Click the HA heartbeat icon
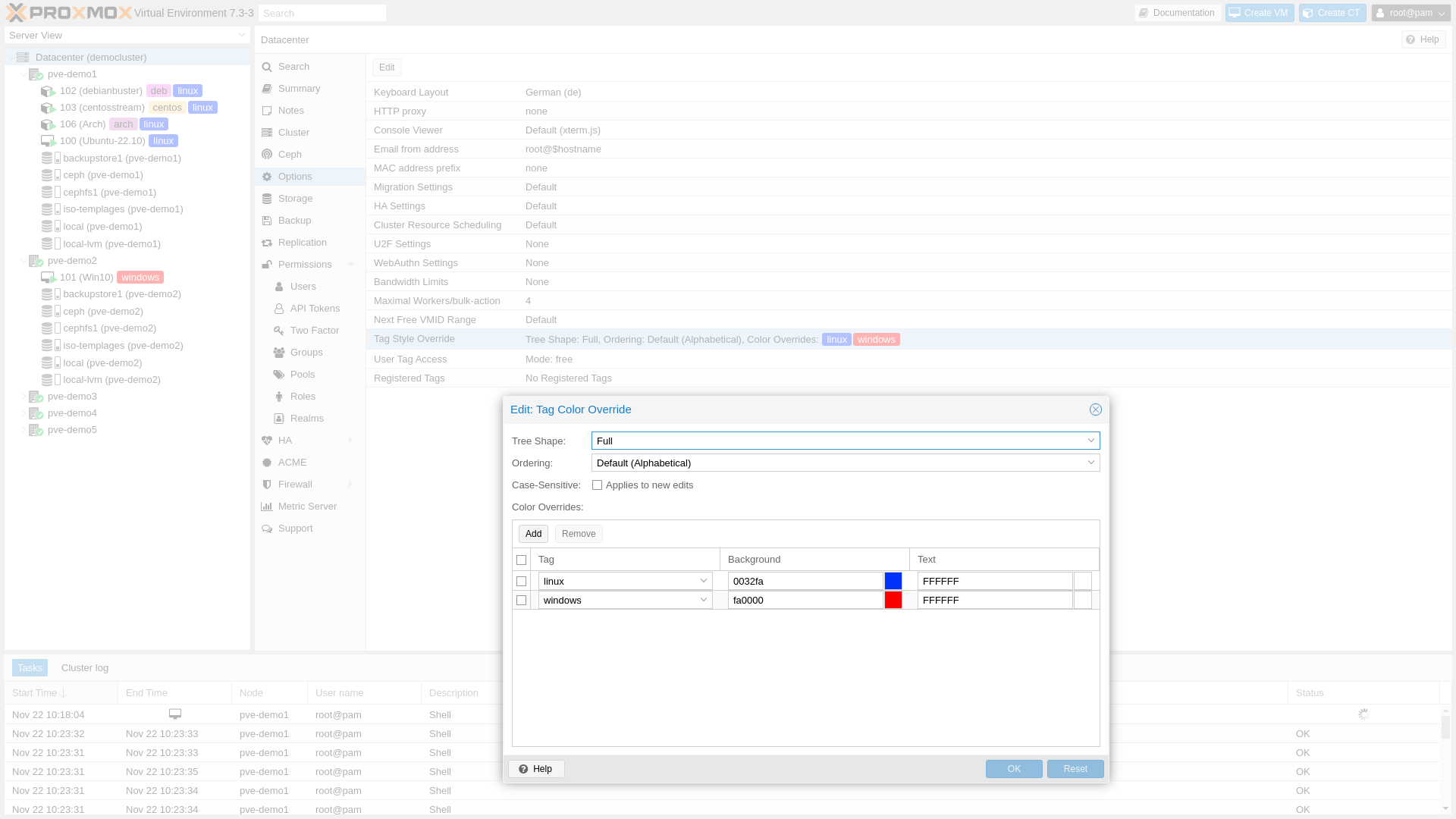The image size is (1456, 819). pos(267,441)
